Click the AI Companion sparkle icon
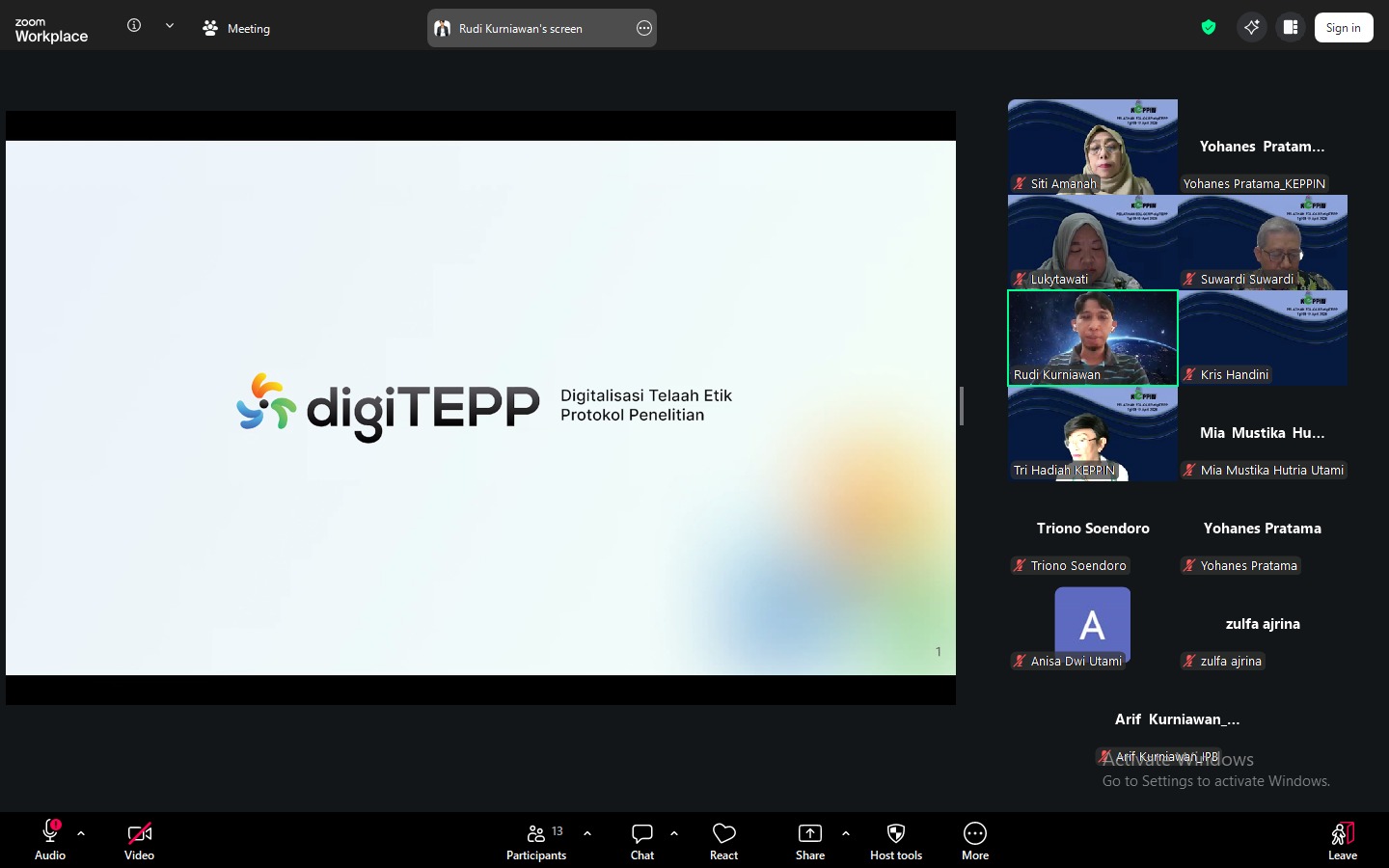This screenshot has width=1389, height=868. (1251, 27)
